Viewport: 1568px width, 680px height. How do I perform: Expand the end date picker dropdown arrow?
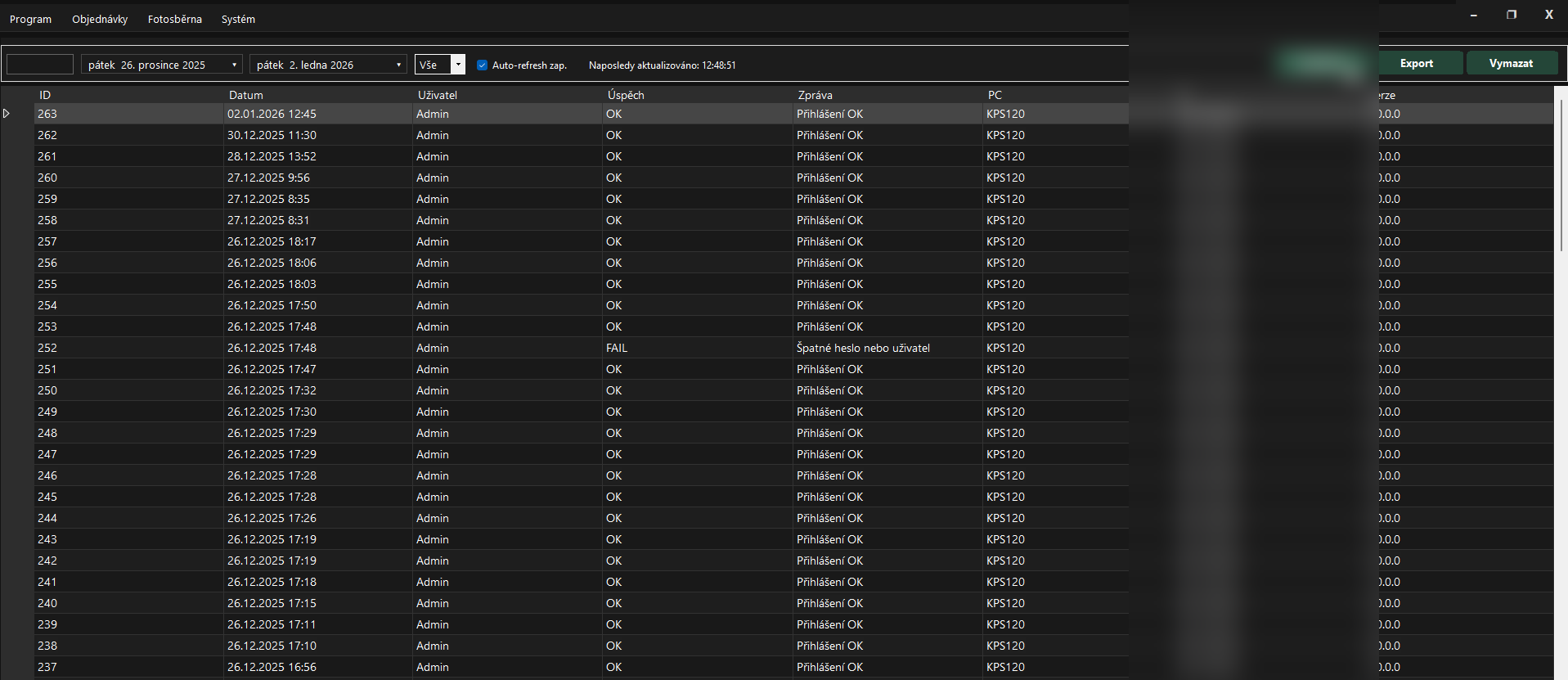pyautogui.click(x=399, y=65)
